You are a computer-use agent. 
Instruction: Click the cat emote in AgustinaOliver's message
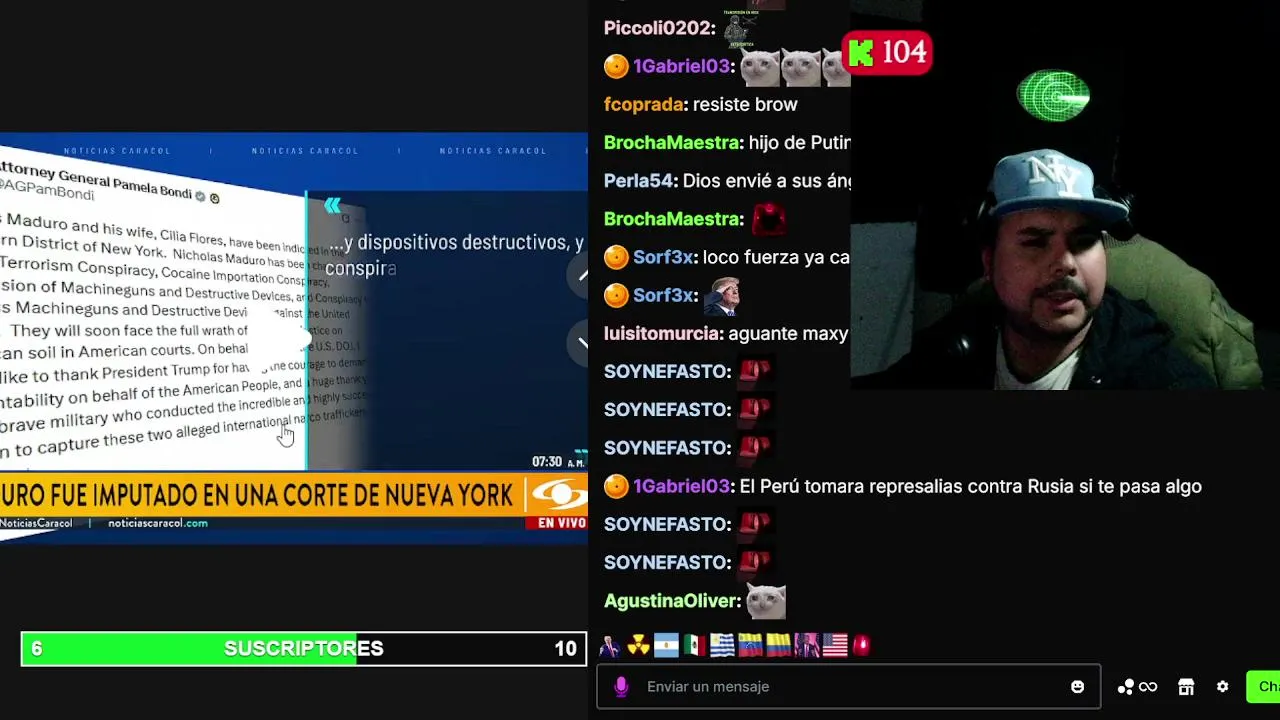(766, 601)
